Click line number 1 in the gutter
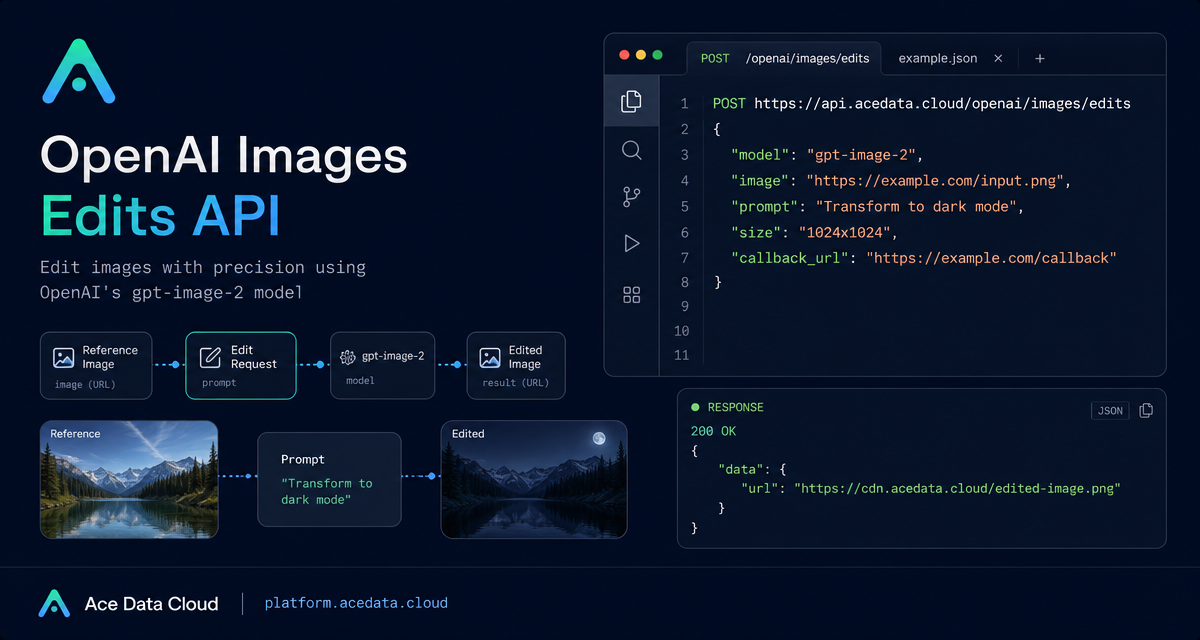The height and width of the screenshot is (640, 1200). pyautogui.click(x=684, y=103)
